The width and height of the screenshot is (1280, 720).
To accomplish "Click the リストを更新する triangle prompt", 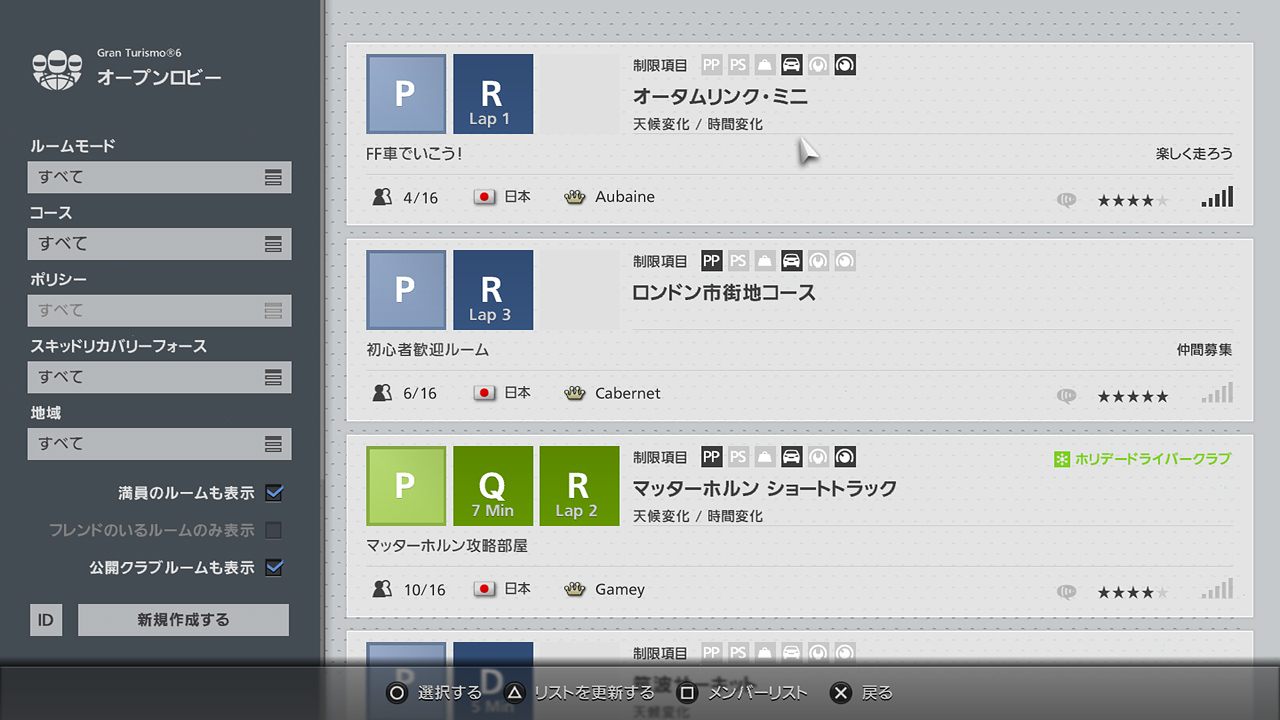I will [x=578, y=693].
